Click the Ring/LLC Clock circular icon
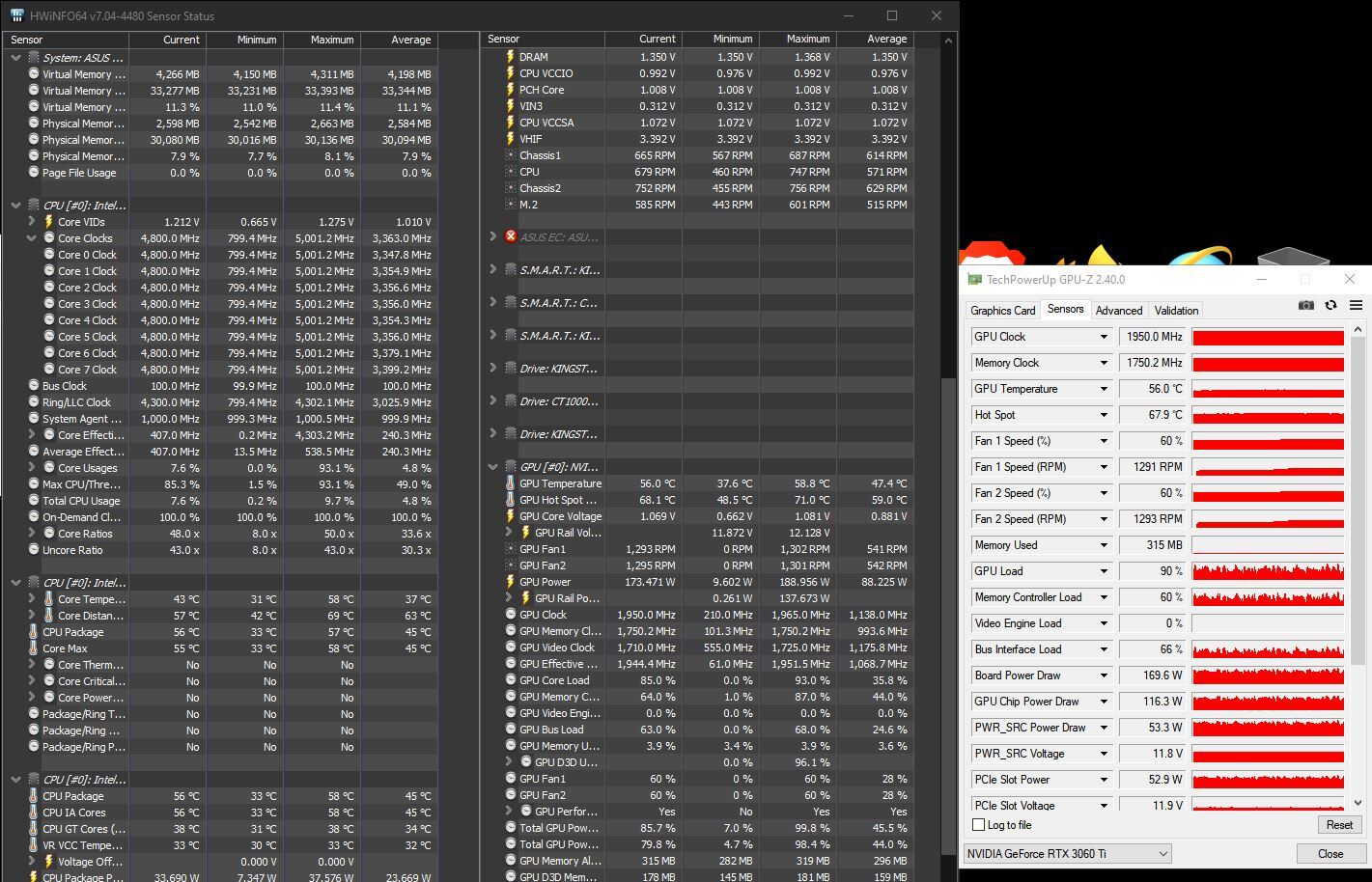Viewport: 1372px width, 882px height. [x=34, y=402]
